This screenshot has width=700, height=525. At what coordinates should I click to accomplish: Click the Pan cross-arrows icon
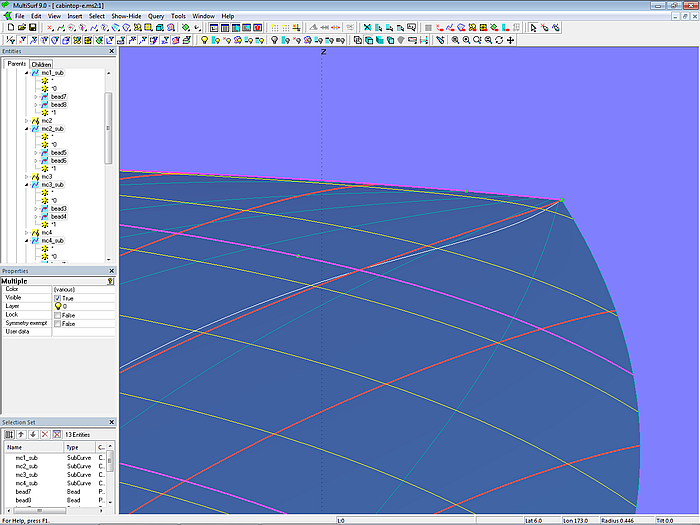pos(511,40)
